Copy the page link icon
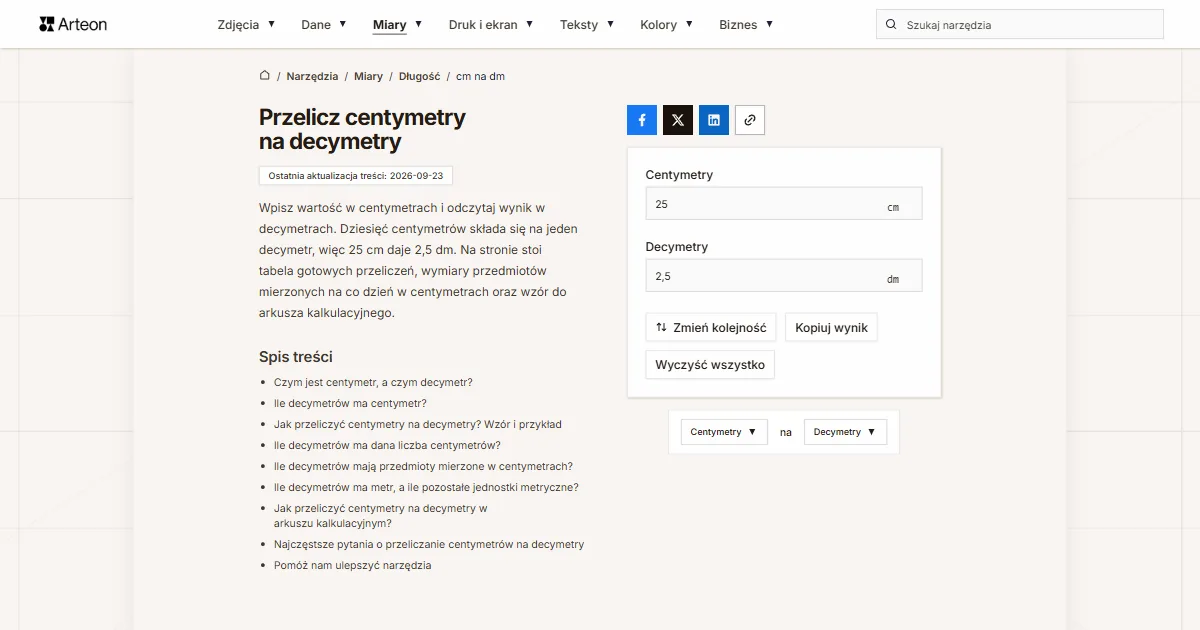 (750, 120)
